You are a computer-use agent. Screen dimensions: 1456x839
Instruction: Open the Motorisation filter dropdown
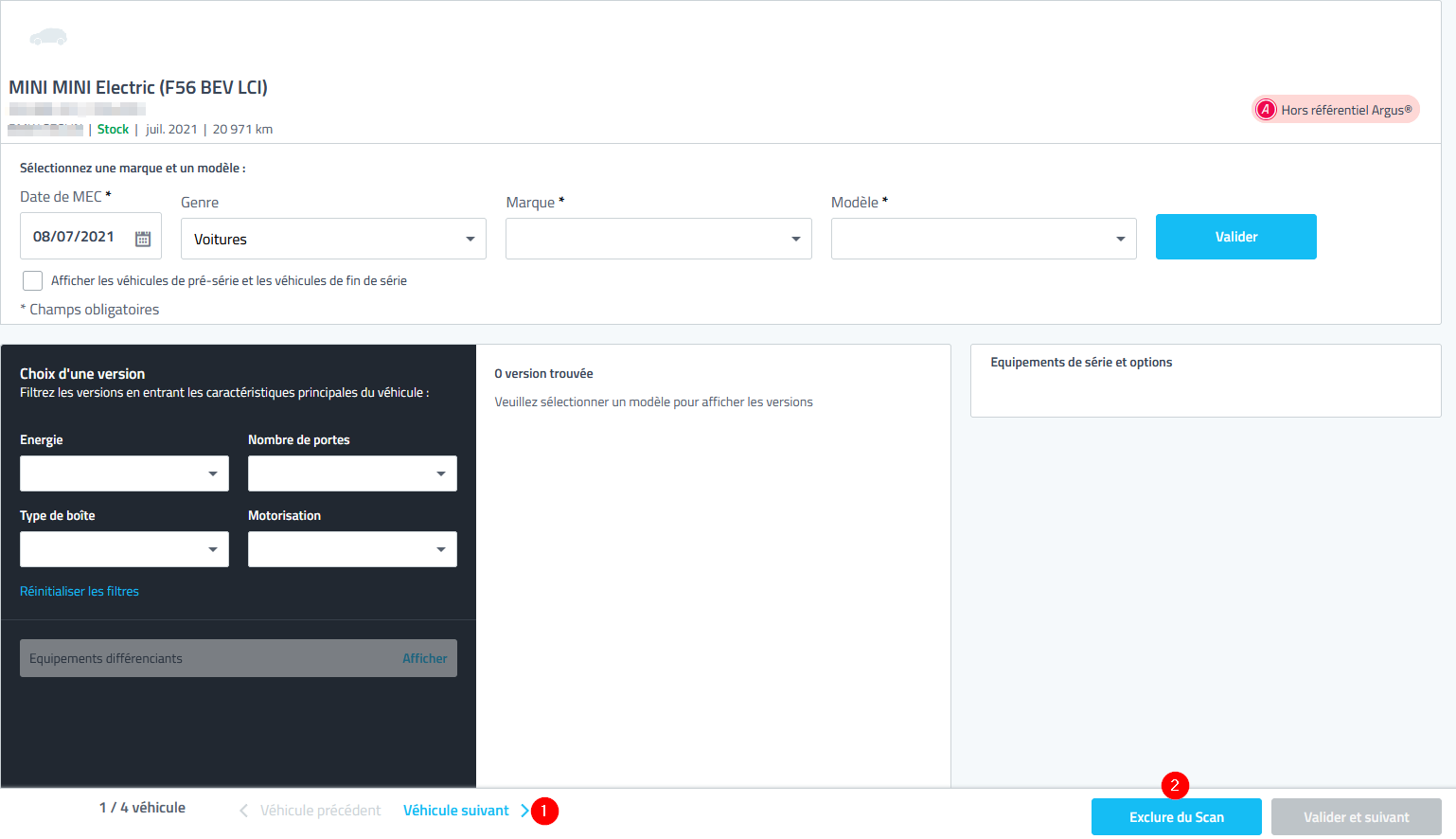pyautogui.click(x=352, y=549)
